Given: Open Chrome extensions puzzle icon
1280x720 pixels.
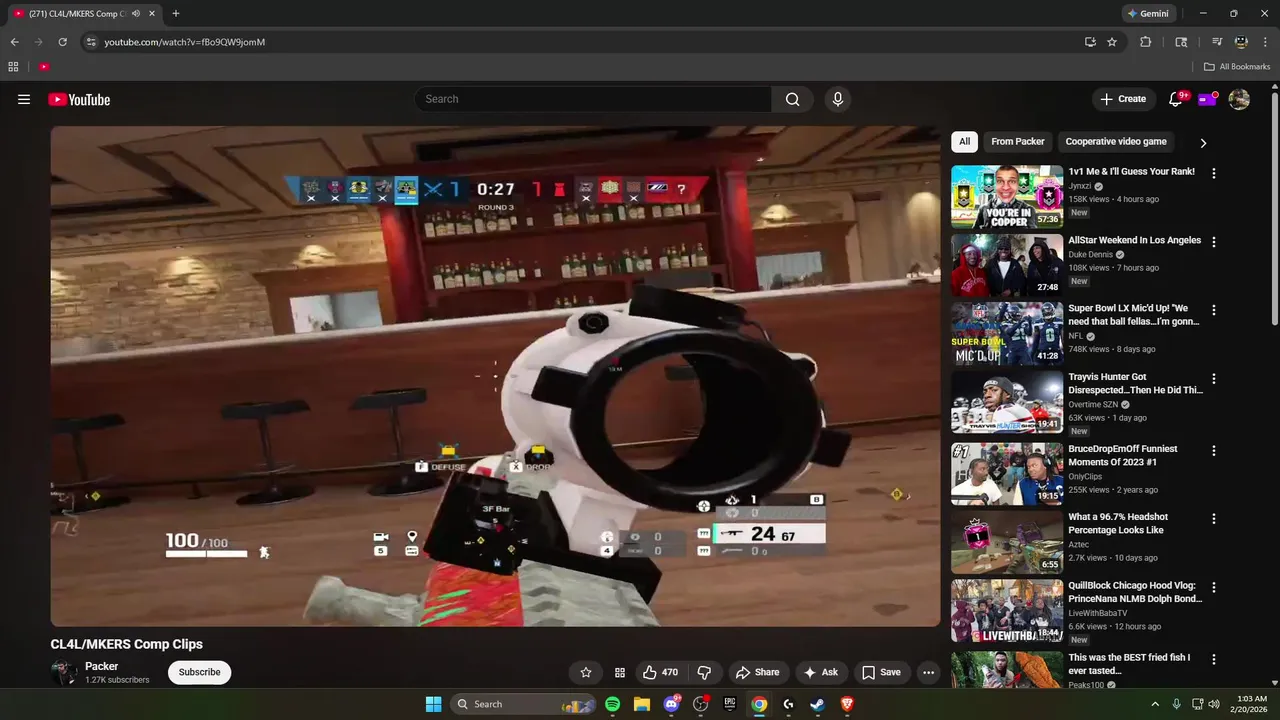Looking at the screenshot, I should click(1146, 42).
